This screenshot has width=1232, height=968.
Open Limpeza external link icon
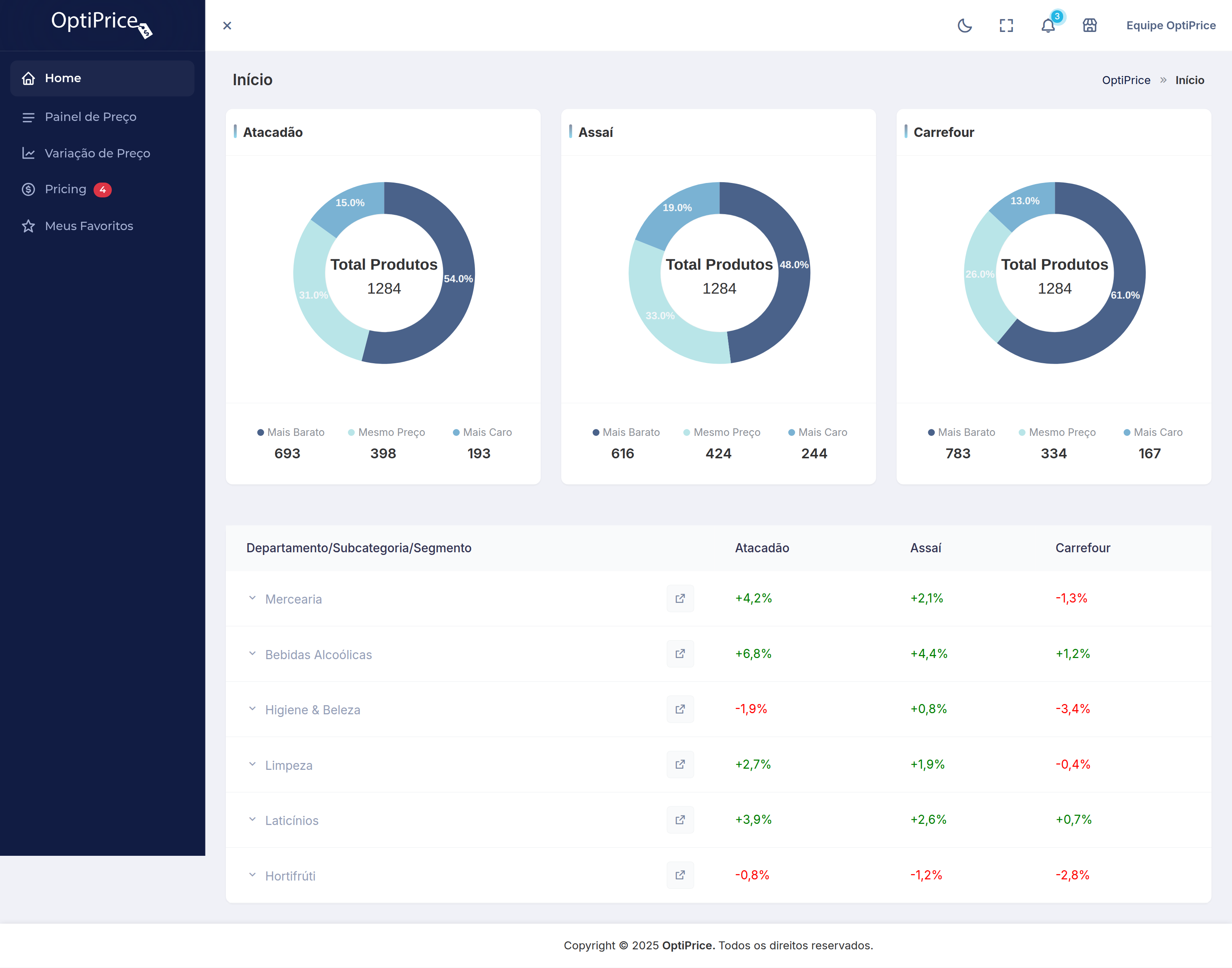[x=680, y=764]
